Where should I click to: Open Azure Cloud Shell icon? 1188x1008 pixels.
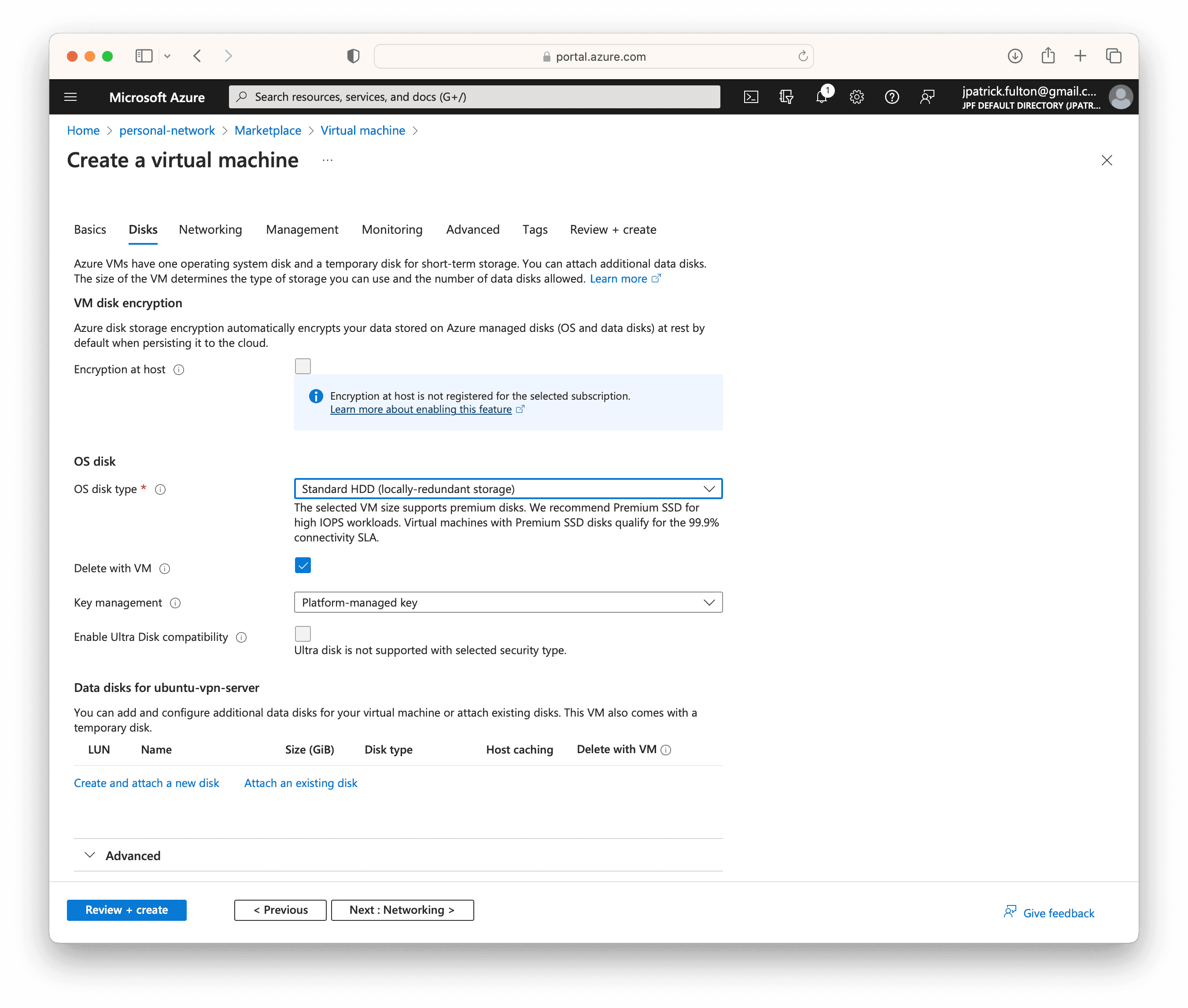[751, 97]
